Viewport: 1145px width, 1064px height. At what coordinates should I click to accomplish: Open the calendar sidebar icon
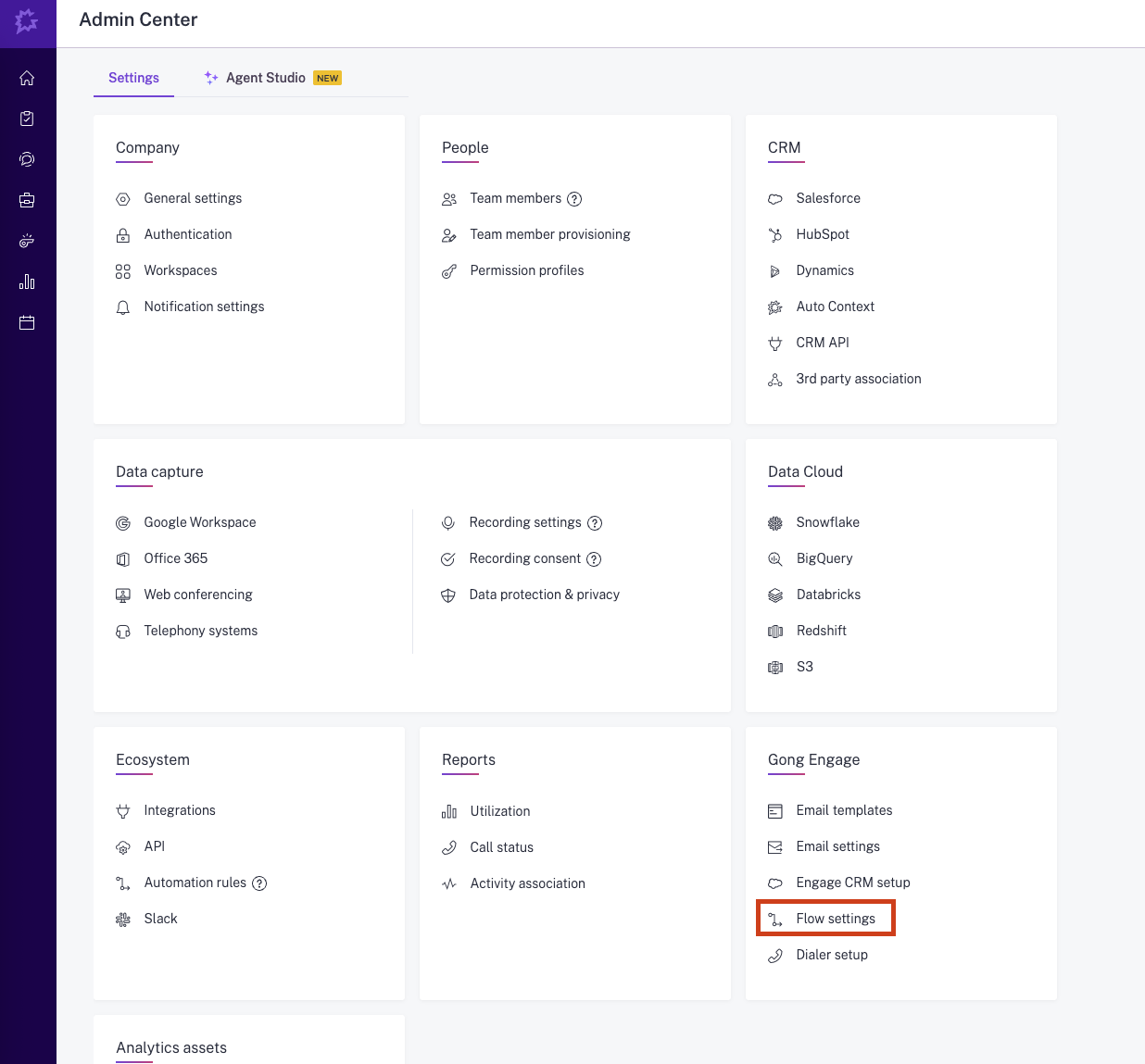point(27,323)
